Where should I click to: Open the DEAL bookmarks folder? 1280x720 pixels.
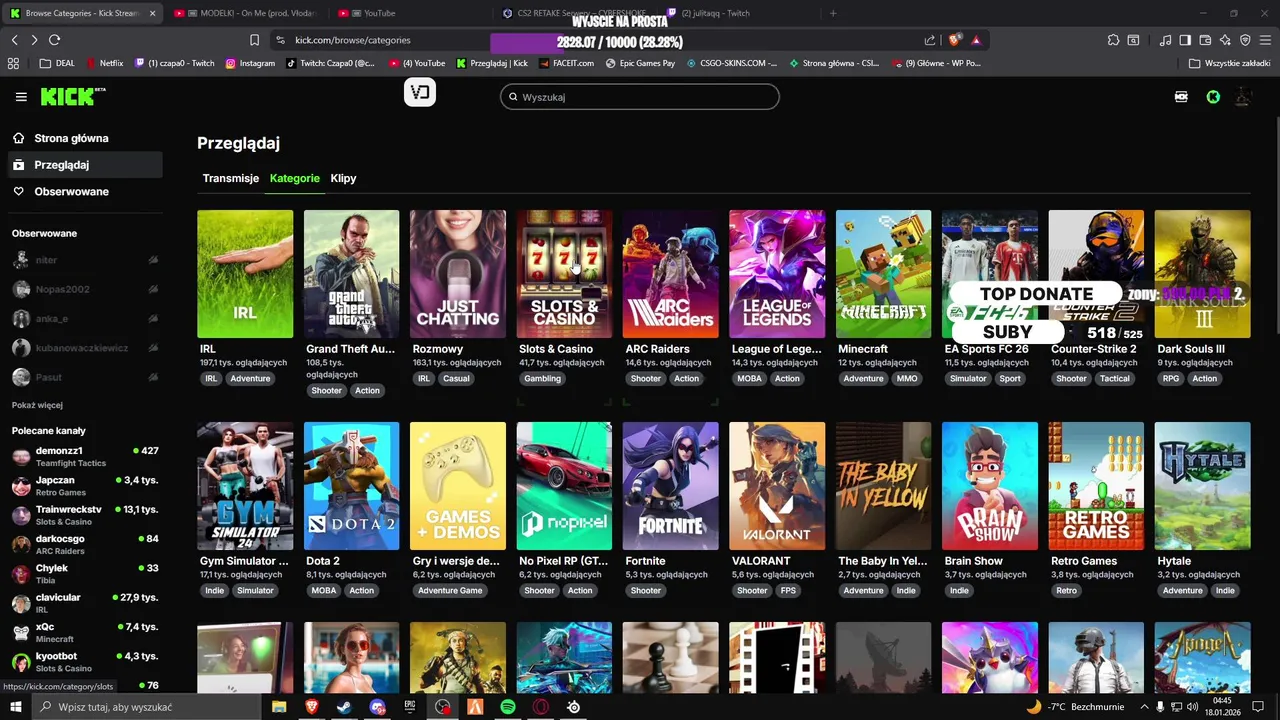[57, 63]
